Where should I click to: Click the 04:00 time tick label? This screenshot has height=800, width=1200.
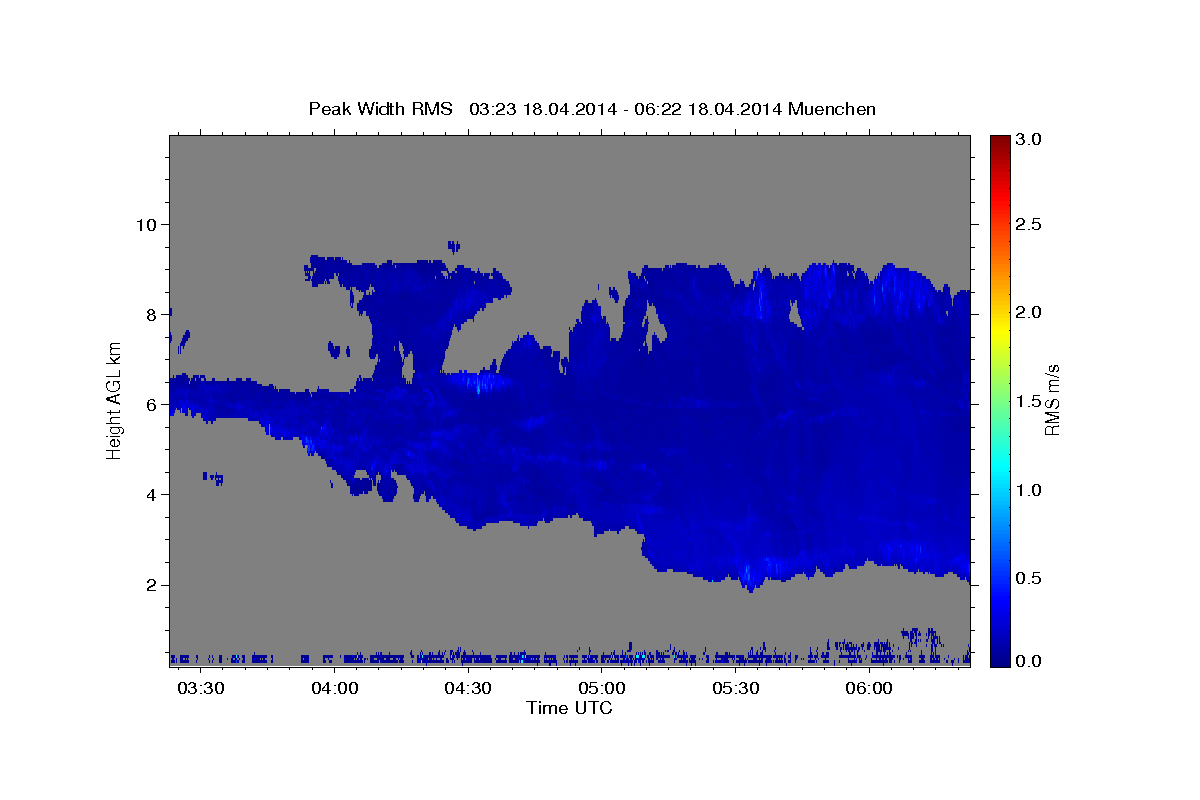[x=335, y=689]
